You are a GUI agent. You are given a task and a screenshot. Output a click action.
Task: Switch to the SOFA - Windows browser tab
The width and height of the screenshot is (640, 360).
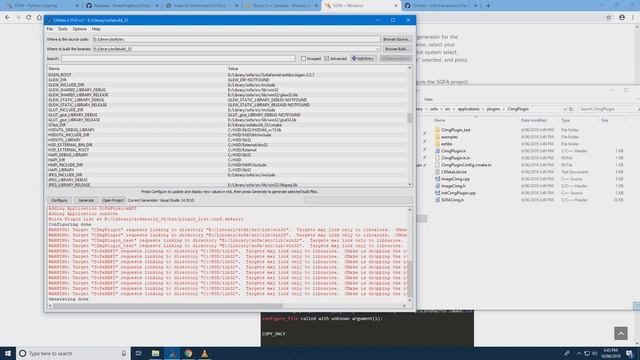[x=361, y=6]
